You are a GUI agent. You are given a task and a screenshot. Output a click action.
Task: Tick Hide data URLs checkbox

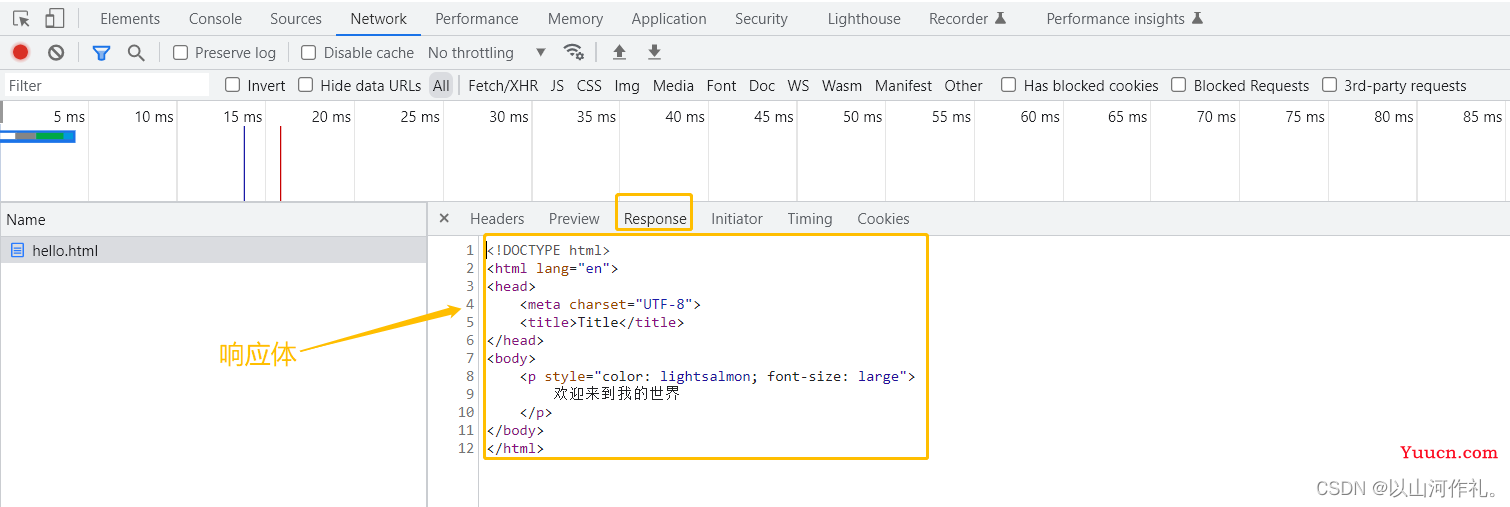(x=306, y=85)
